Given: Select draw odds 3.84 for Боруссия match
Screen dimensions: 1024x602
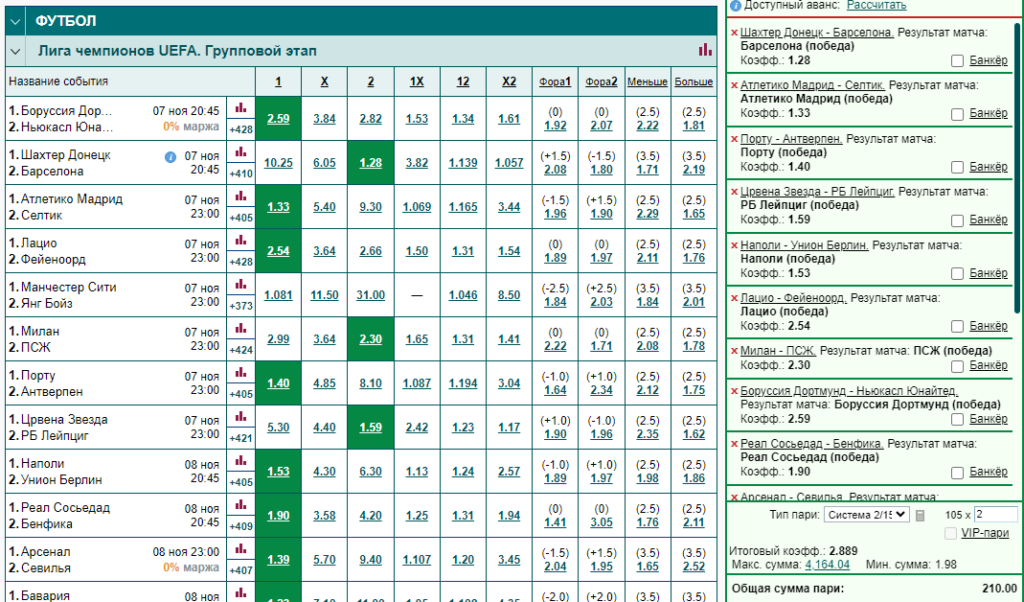Looking at the screenshot, I should [325, 119].
